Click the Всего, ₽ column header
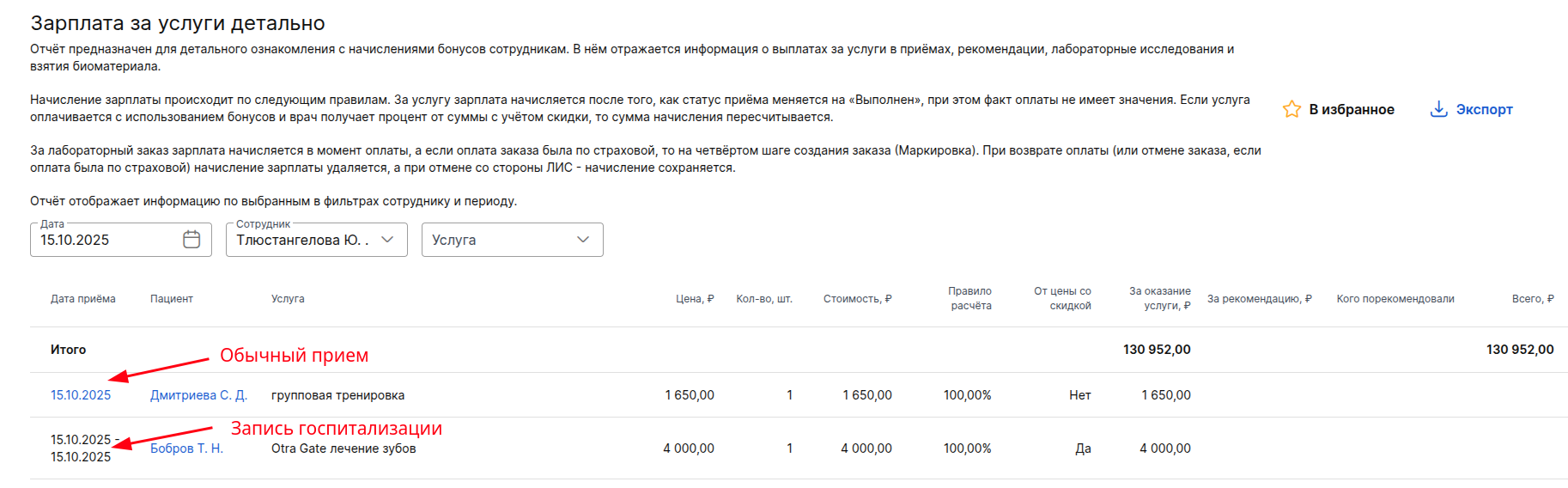 point(1532,299)
